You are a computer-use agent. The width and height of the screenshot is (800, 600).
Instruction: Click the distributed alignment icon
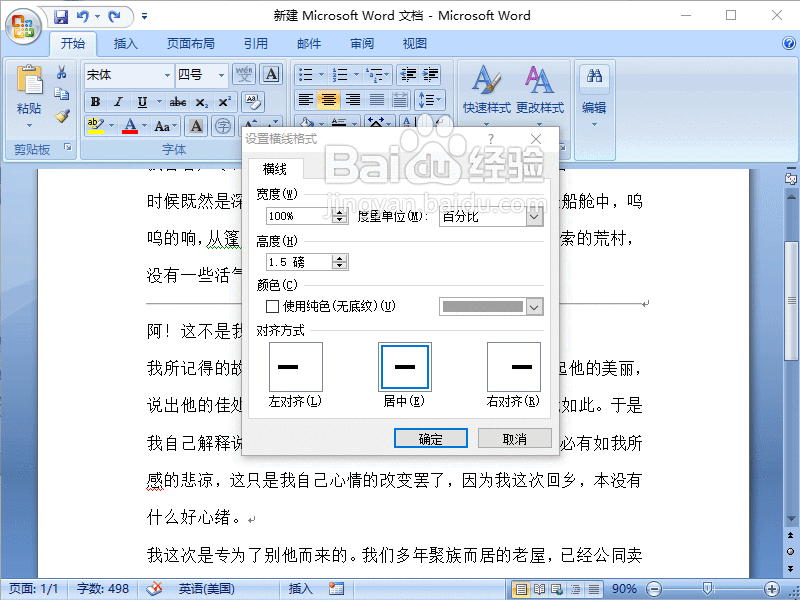click(400, 99)
